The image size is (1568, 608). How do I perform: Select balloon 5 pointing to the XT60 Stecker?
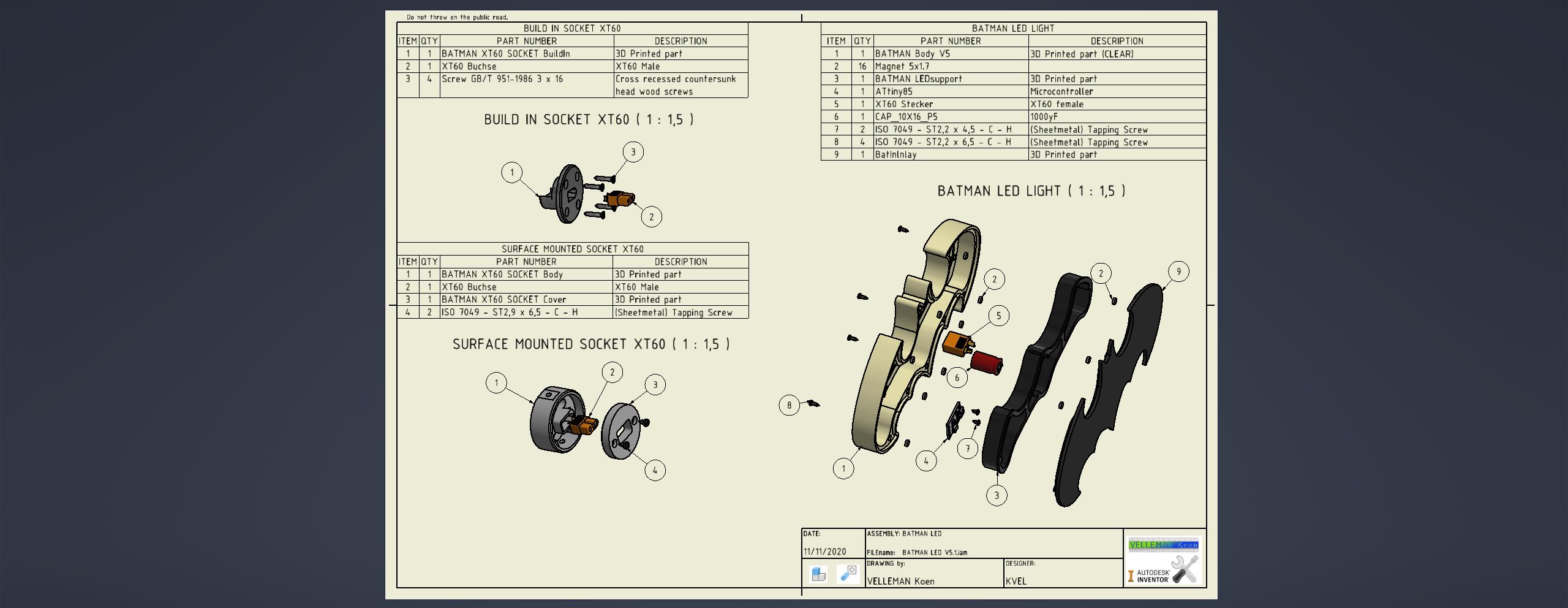[x=998, y=316]
